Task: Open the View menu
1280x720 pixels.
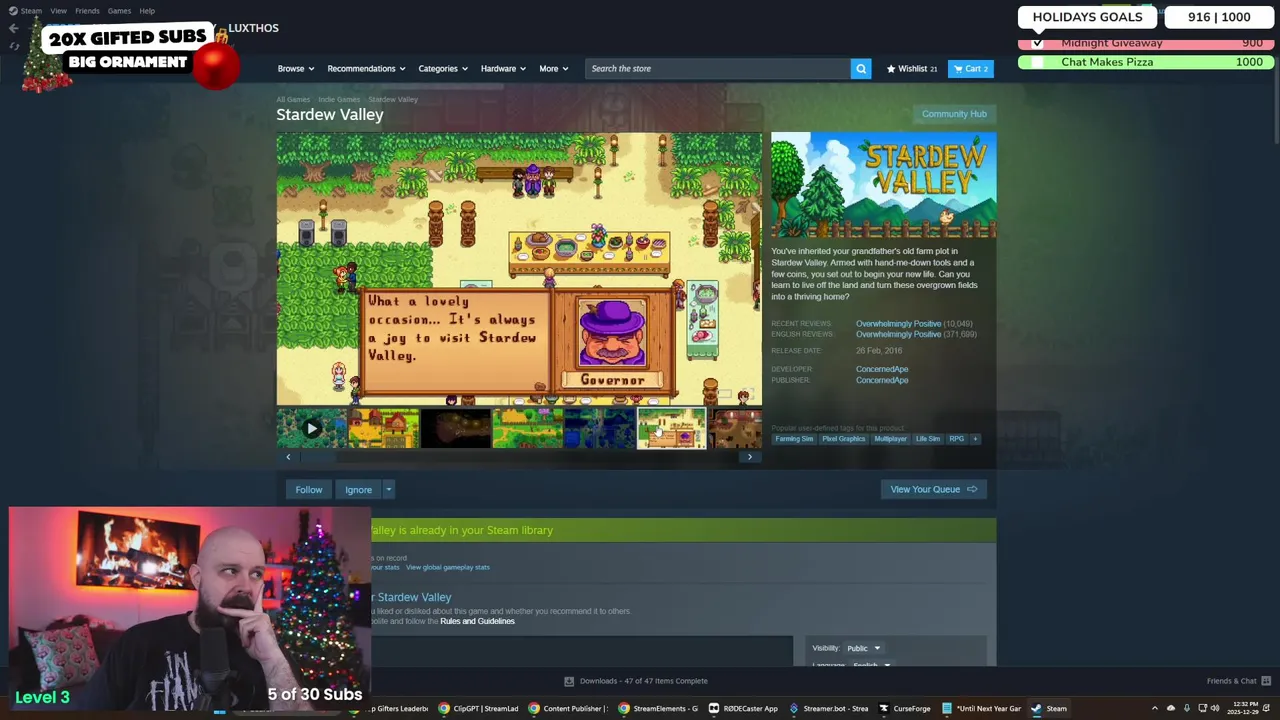Action: click(58, 11)
